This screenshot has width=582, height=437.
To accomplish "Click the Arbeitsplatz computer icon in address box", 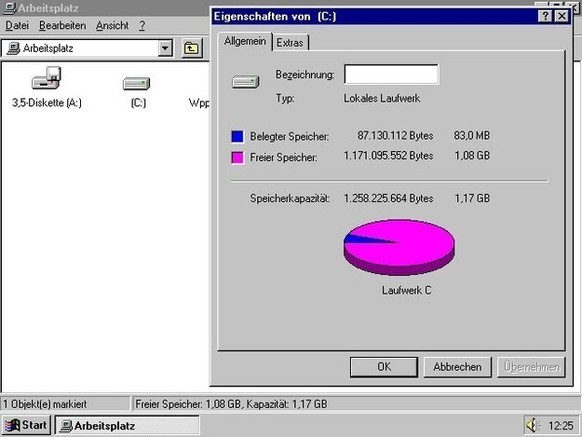I will click(13, 48).
